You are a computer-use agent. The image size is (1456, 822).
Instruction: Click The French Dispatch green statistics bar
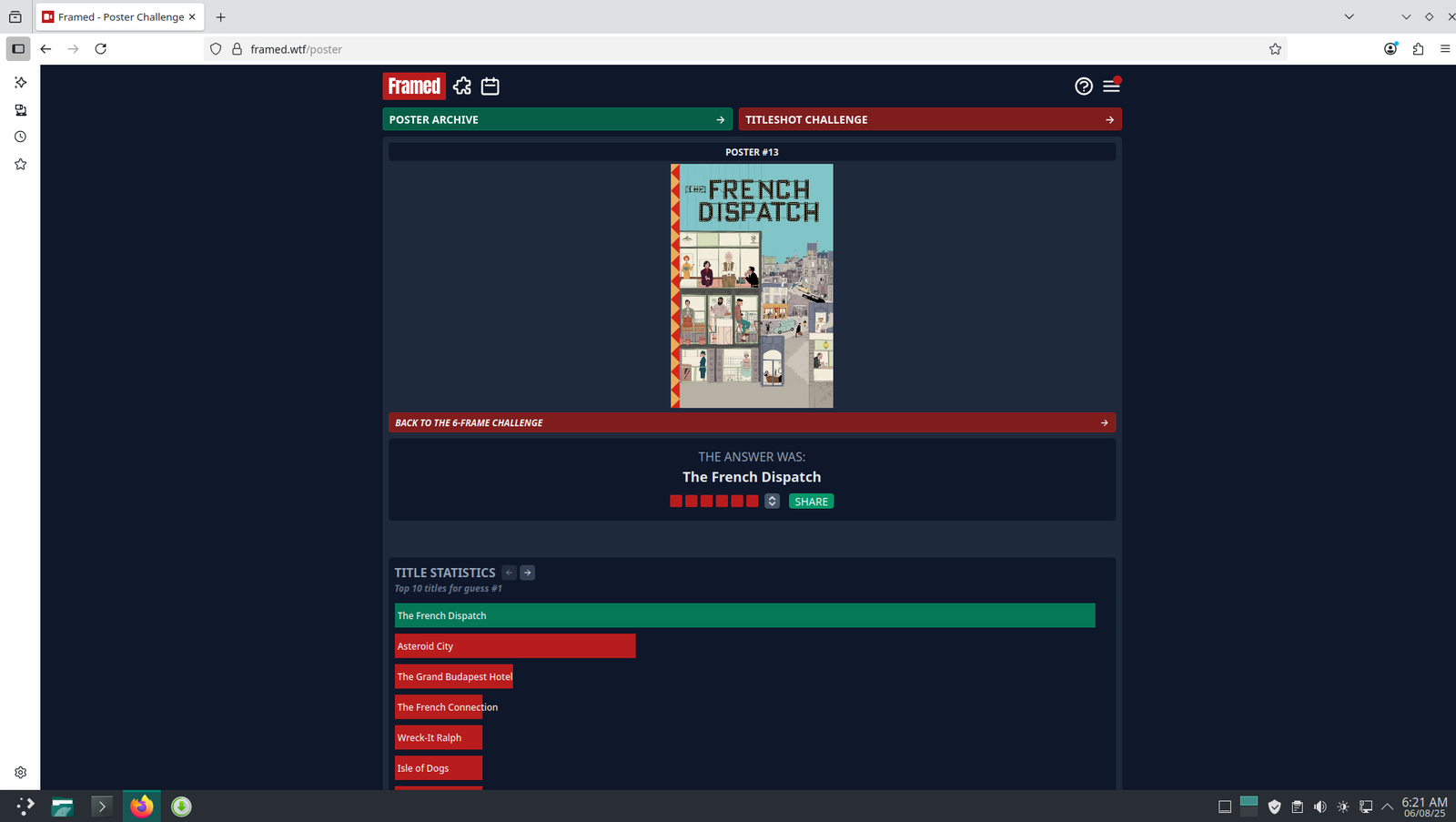click(744, 615)
